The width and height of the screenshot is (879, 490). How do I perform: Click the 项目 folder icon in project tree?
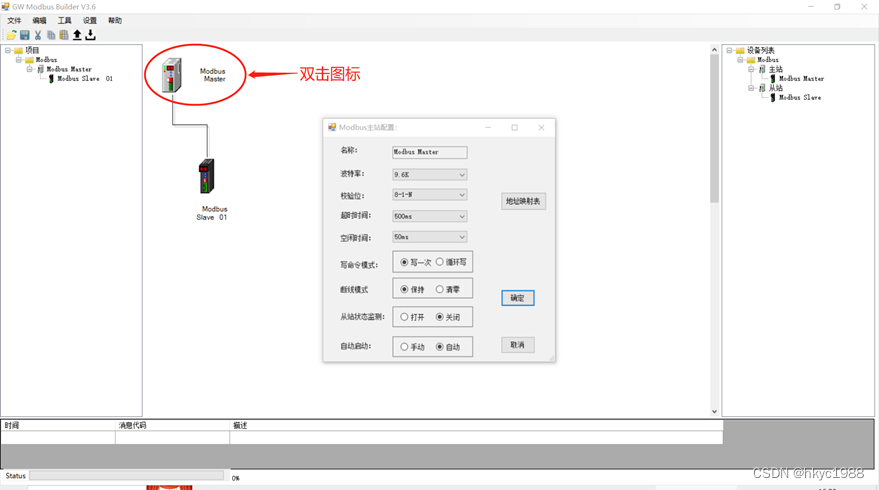point(18,50)
